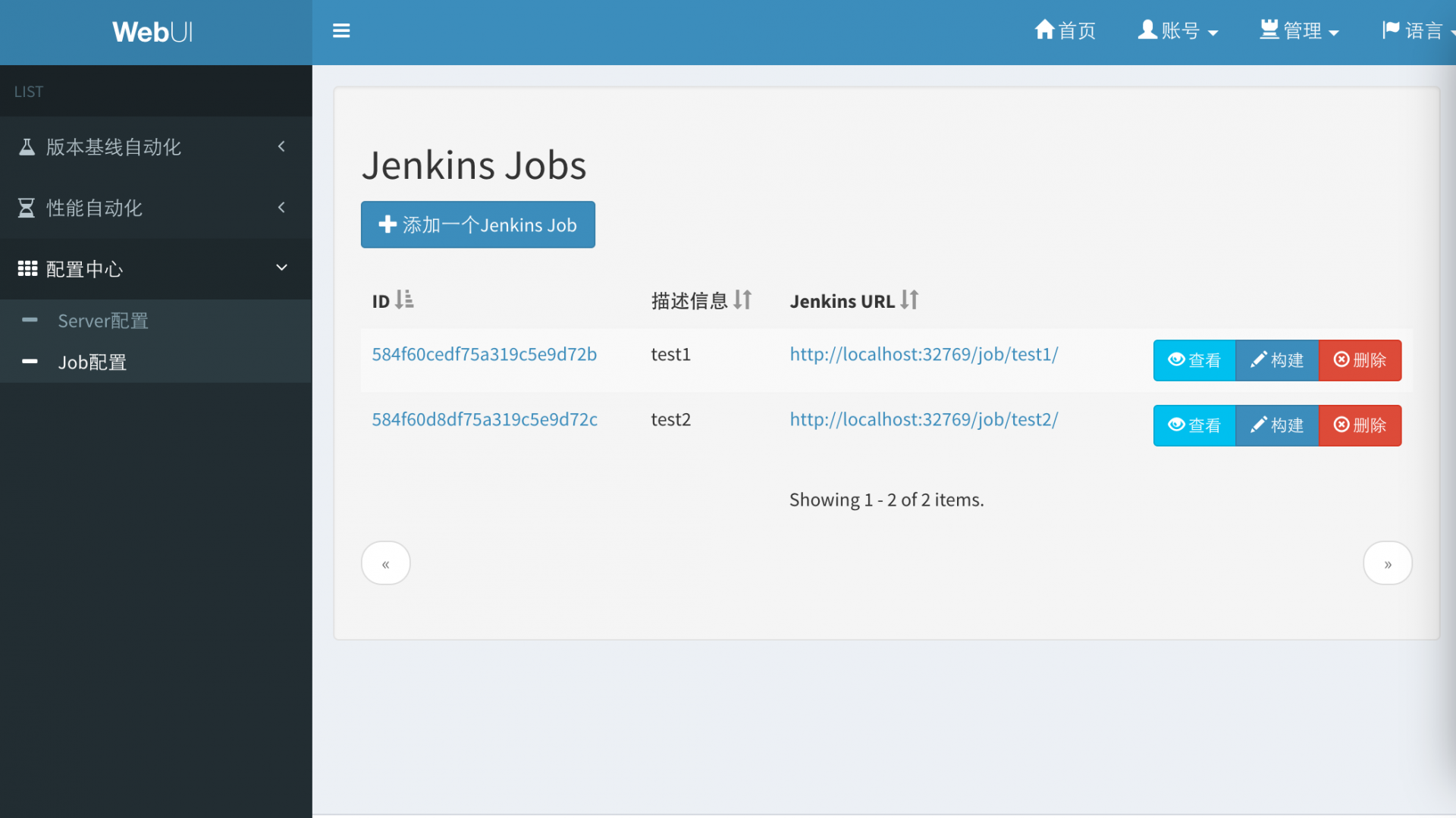Click the 描述信息 column header text

(x=689, y=301)
